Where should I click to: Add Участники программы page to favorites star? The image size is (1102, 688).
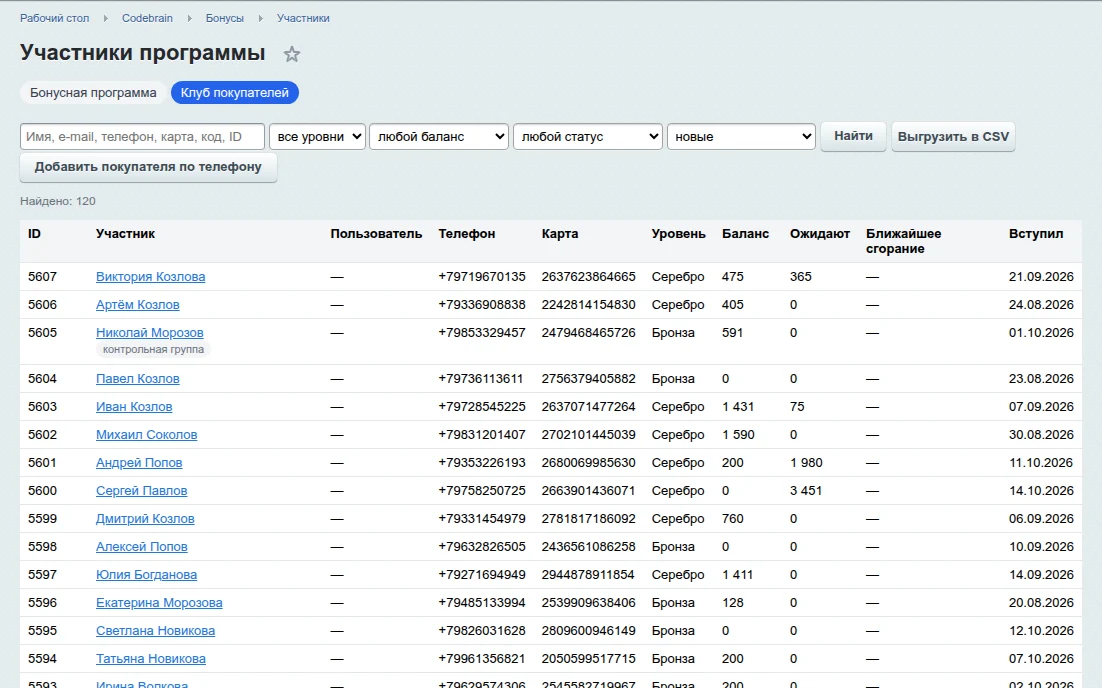292,54
